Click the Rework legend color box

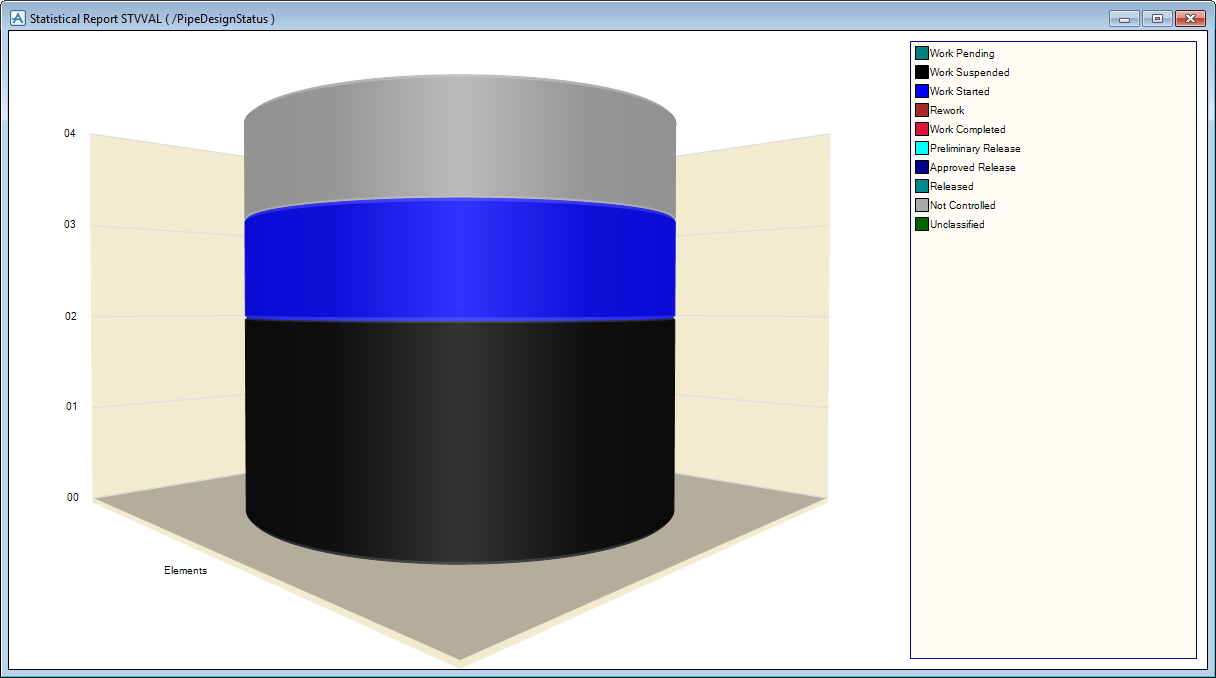click(922, 110)
